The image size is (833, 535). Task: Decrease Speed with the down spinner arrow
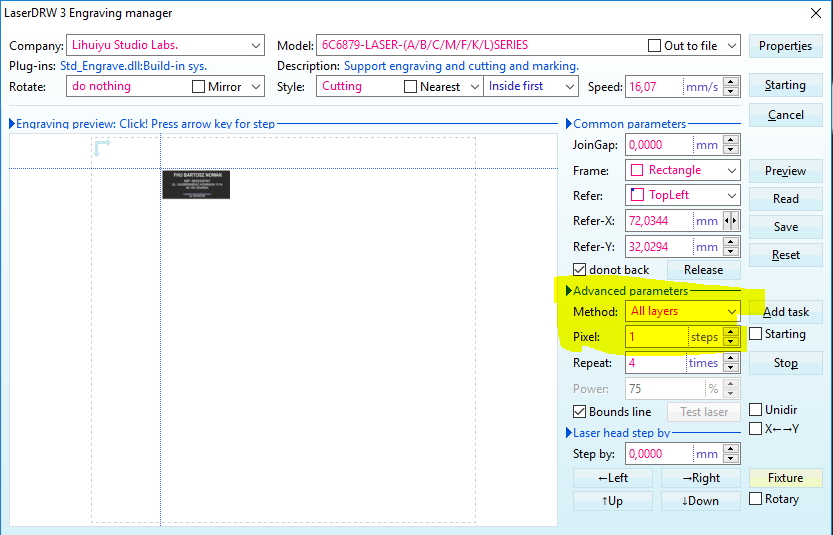click(732, 91)
